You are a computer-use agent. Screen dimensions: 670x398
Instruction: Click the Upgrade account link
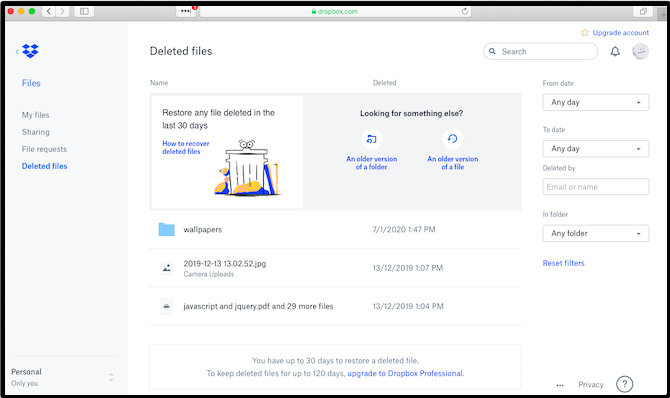pyautogui.click(x=620, y=32)
